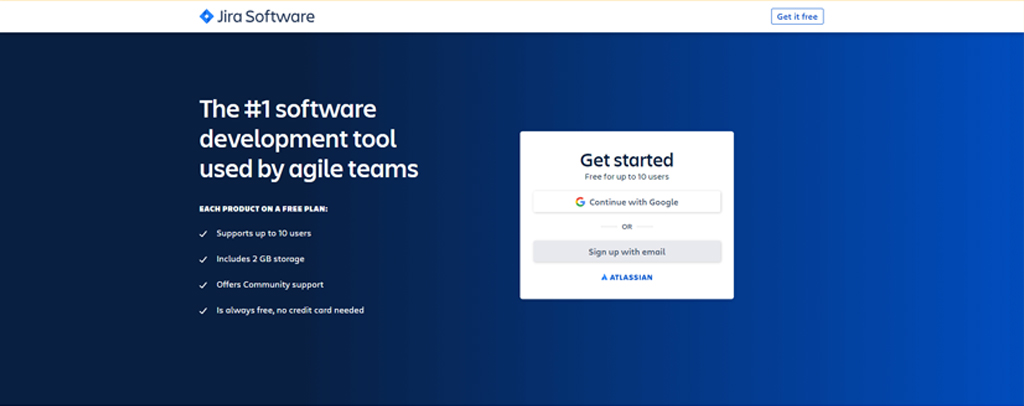Viewport: 1024px width, 406px height.
Task: Click checkmark beside 'Supports up to 10 users'
Action: pos(203,234)
